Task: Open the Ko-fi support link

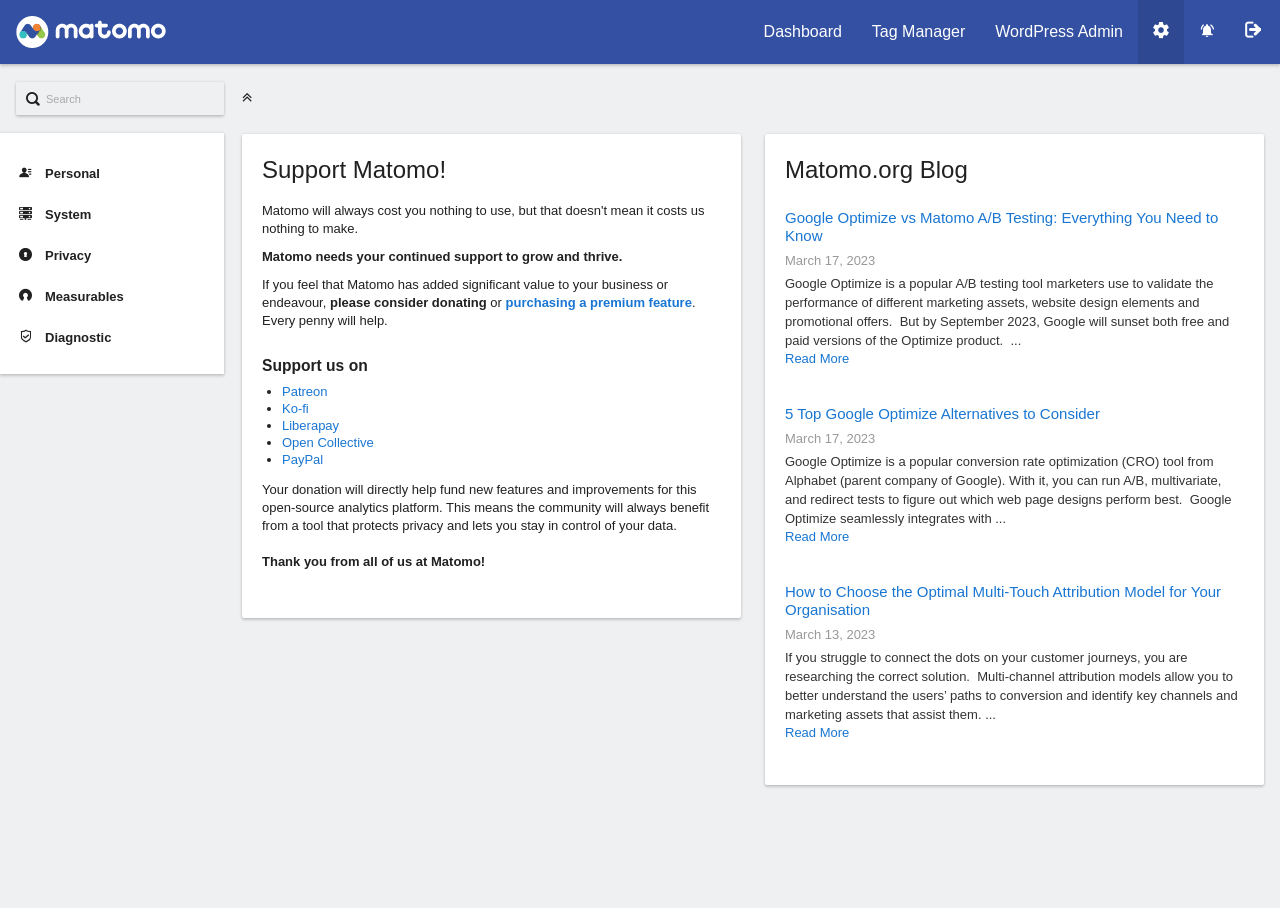Action: pyautogui.click(x=295, y=409)
